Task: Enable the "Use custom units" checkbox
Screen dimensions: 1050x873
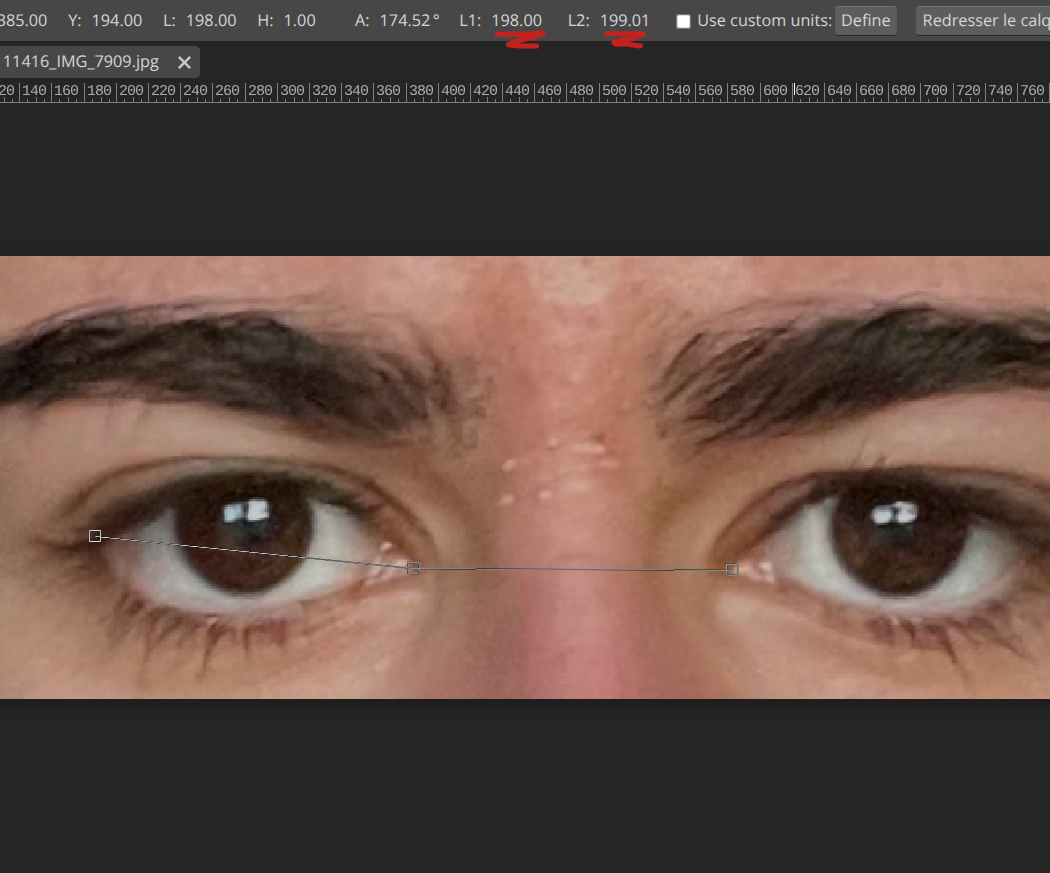Action: [684, 20]
